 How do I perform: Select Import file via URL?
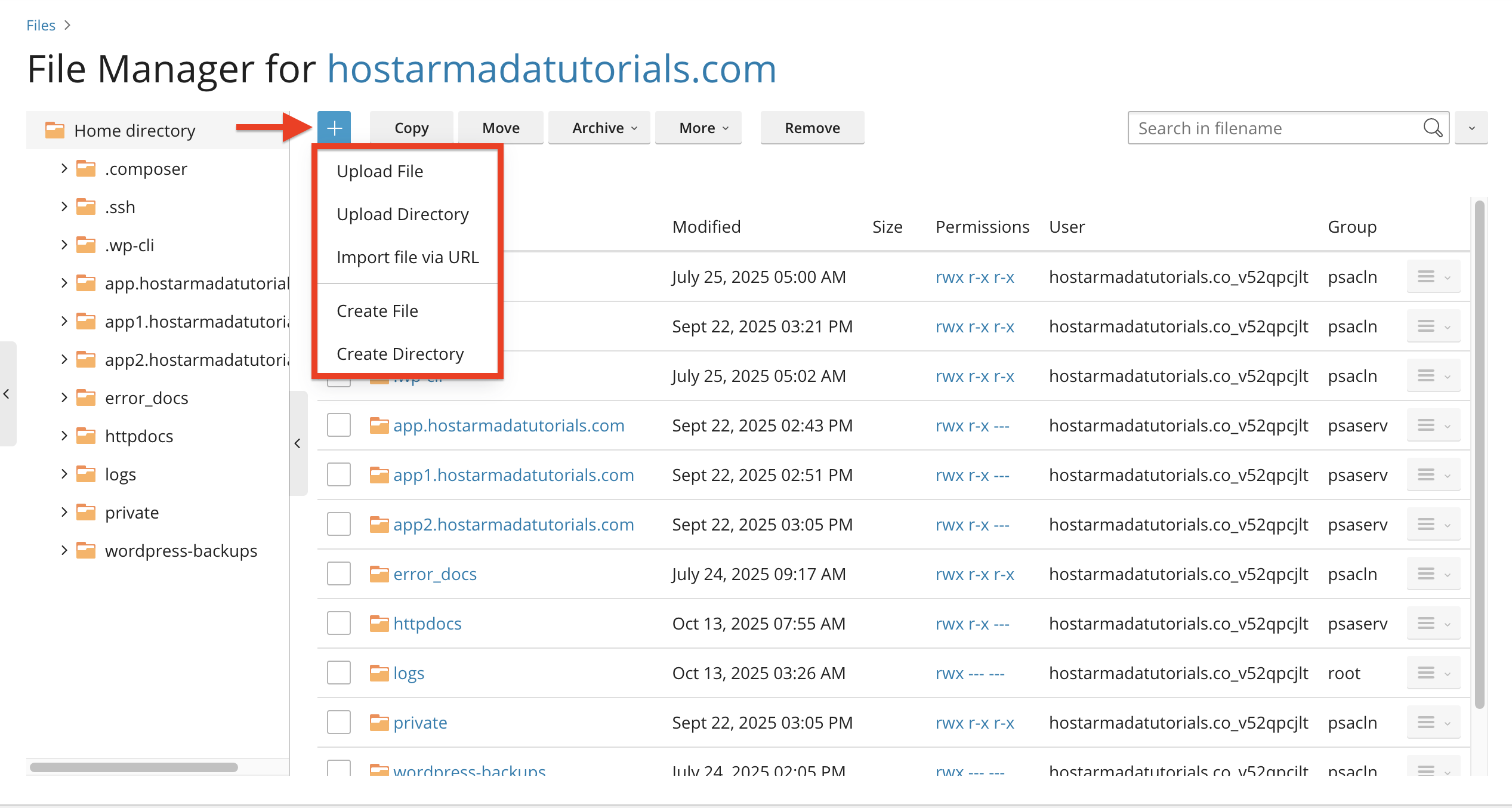coord(408,257)
